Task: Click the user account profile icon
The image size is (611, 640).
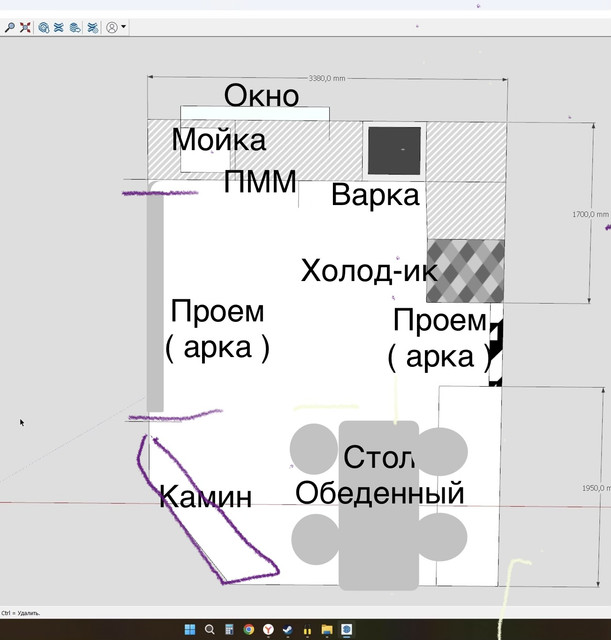Action: (x=111, y=27)
